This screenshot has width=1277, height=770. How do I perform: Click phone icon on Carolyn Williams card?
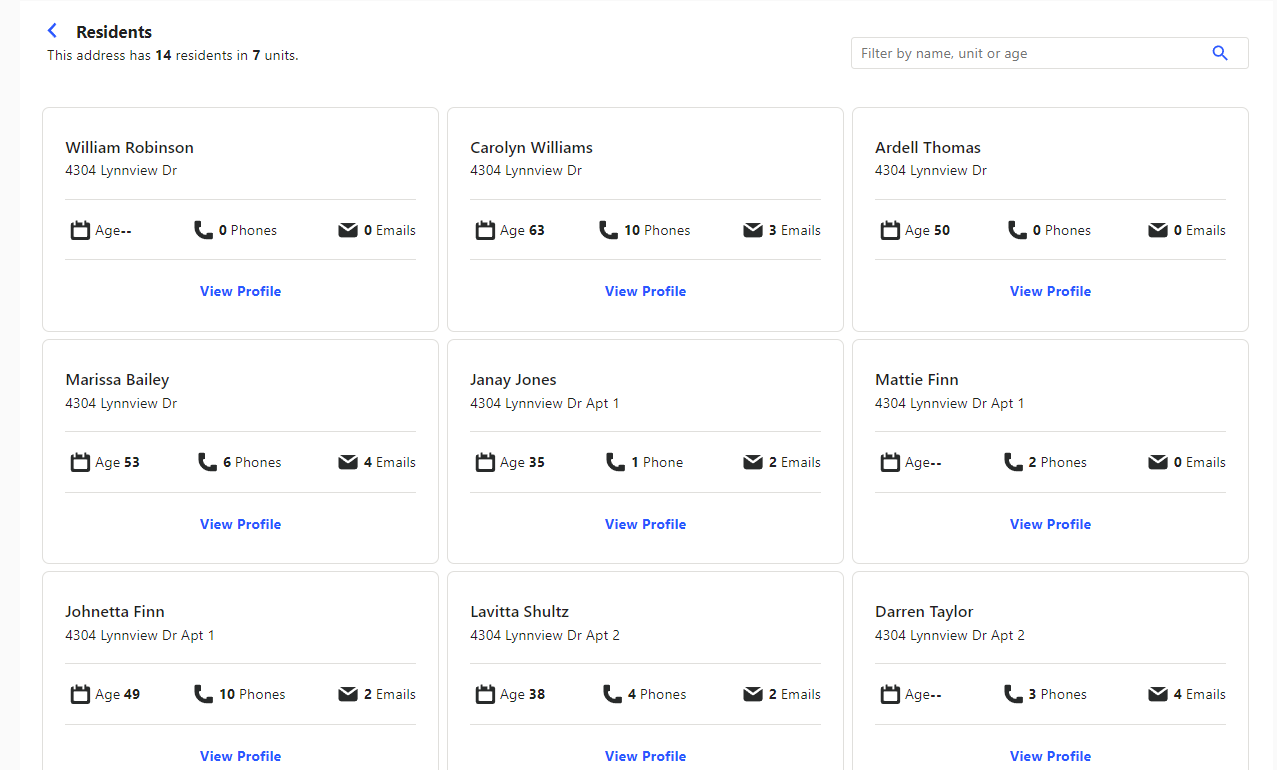[609, 230]
